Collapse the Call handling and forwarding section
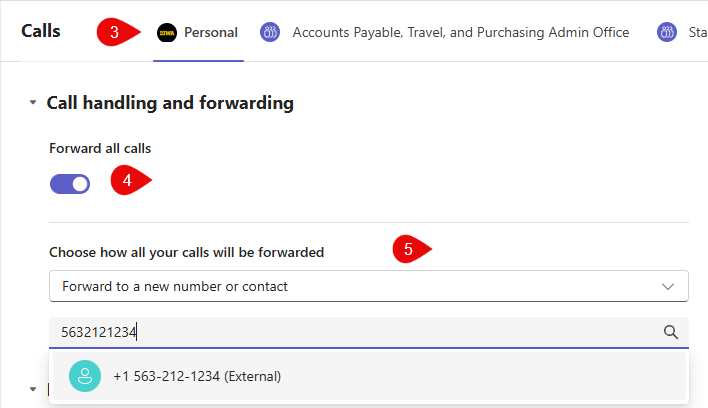The image size is (708, 408). 33,103
